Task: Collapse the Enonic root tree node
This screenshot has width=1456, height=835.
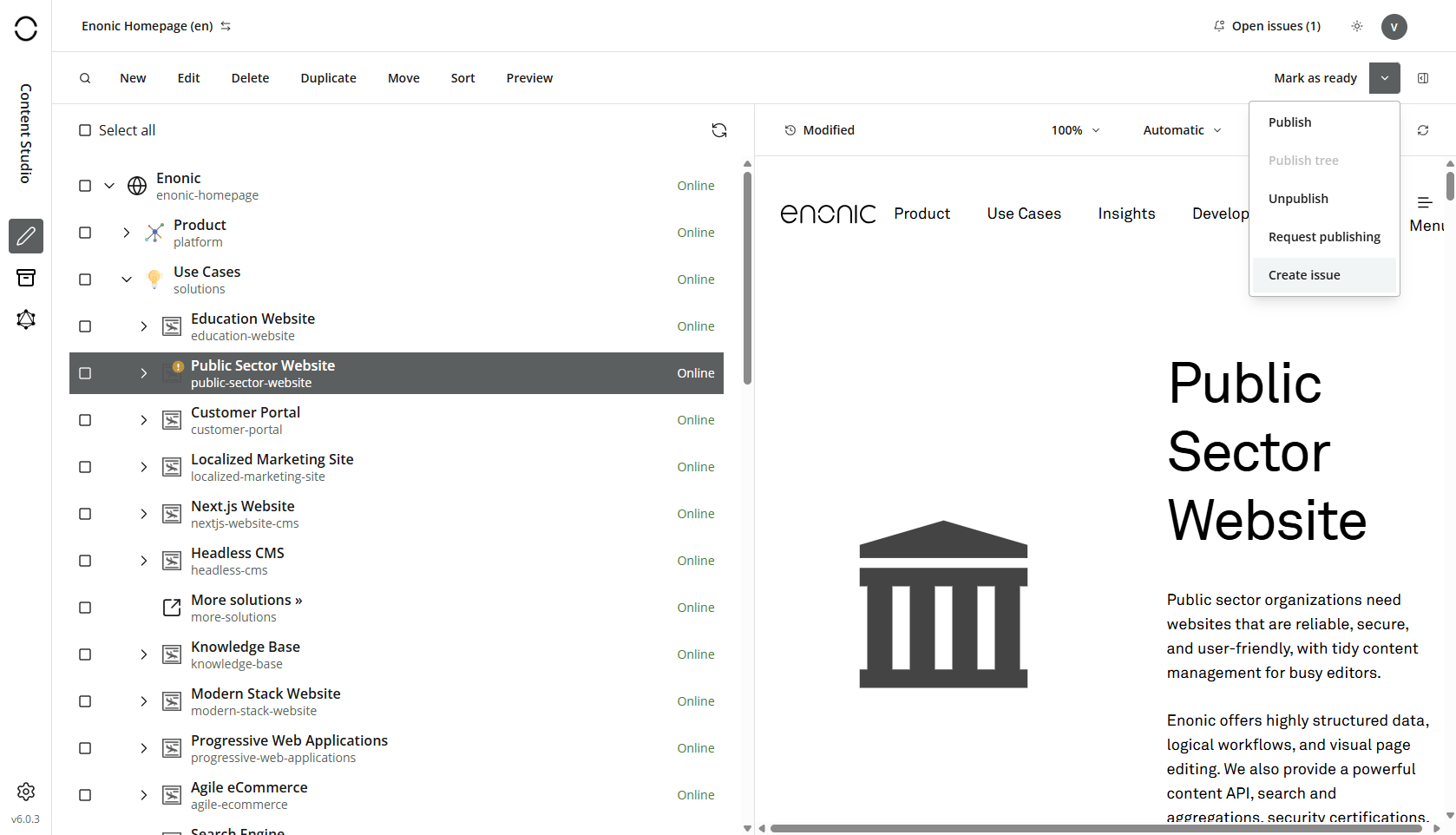Action: pos(109,186)
